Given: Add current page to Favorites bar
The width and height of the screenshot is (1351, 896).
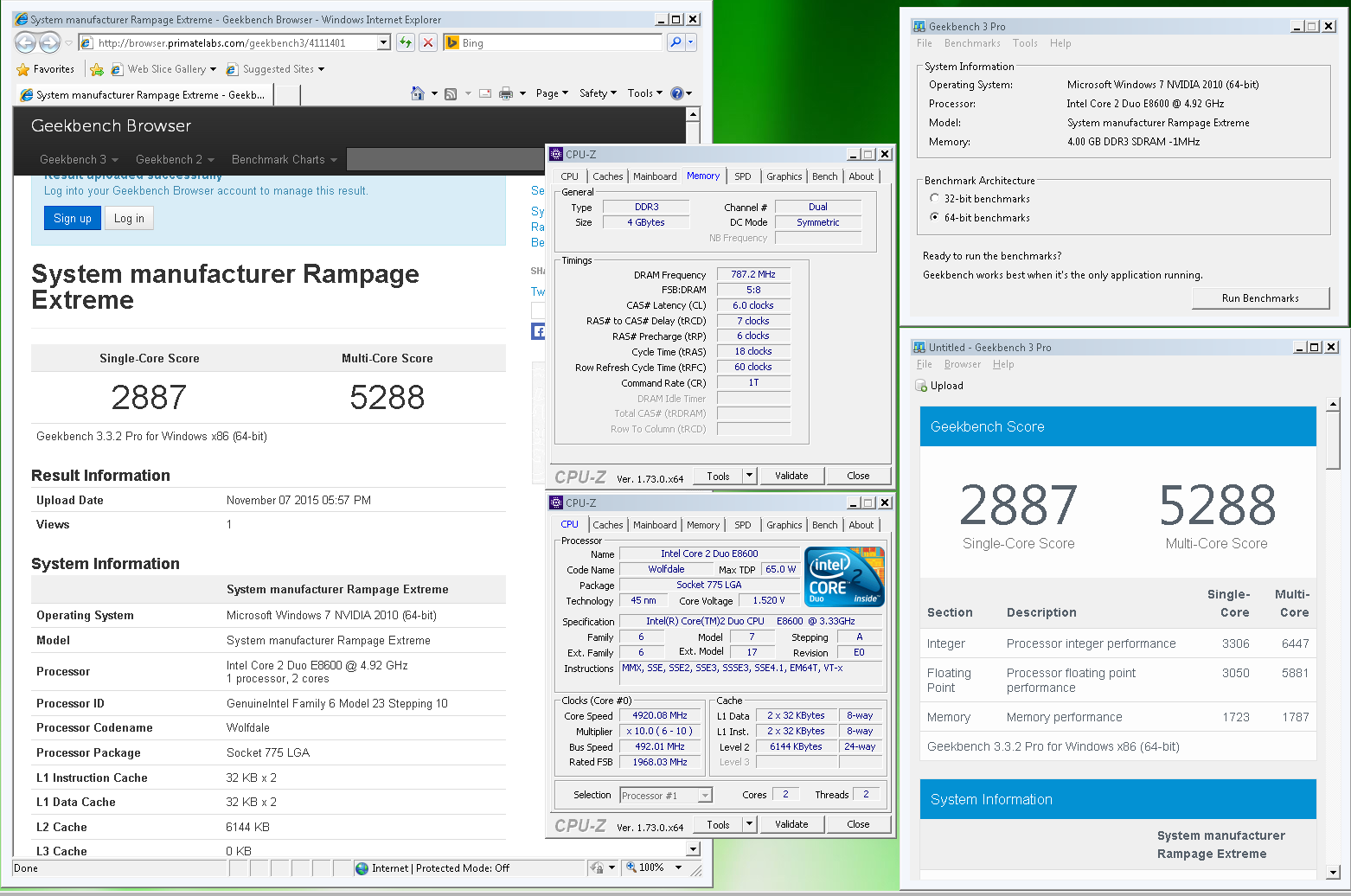Looking at the screenshot, I should click(x=97, y=69).
